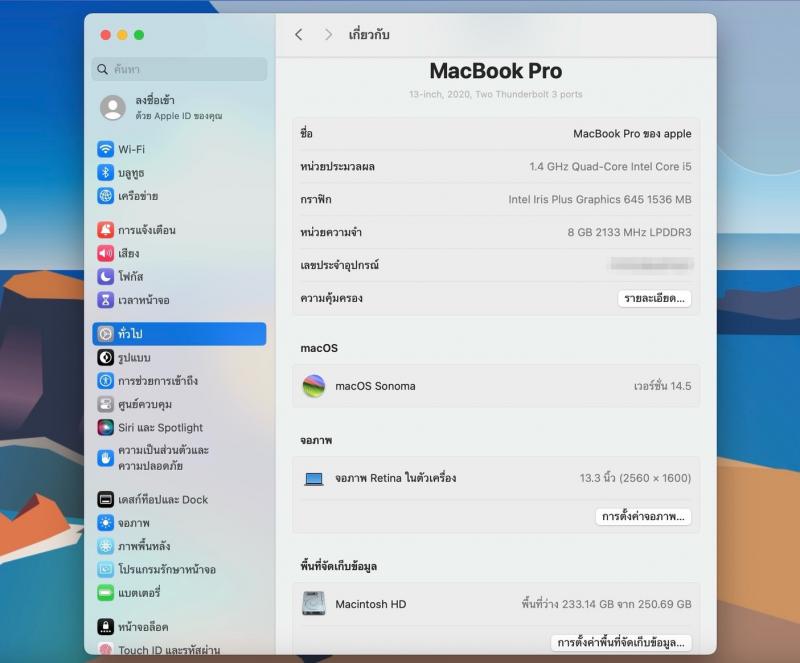The height and width of the screenshot is (663, 800).
Task: Click processor value '1.4 GHz Quad-Core Intel Core i5'
Action: (x=610, y=166)
